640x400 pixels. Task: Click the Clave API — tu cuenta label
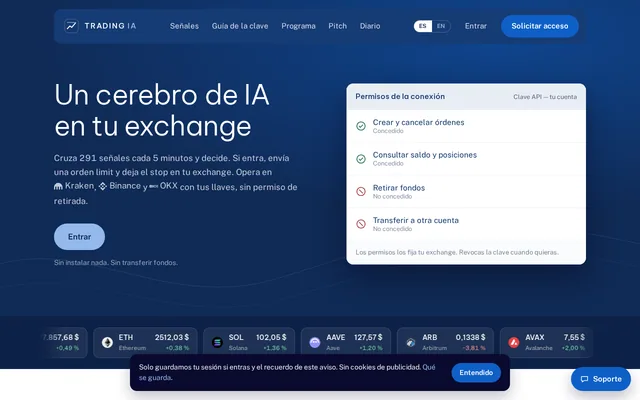(x=545, y=97)
